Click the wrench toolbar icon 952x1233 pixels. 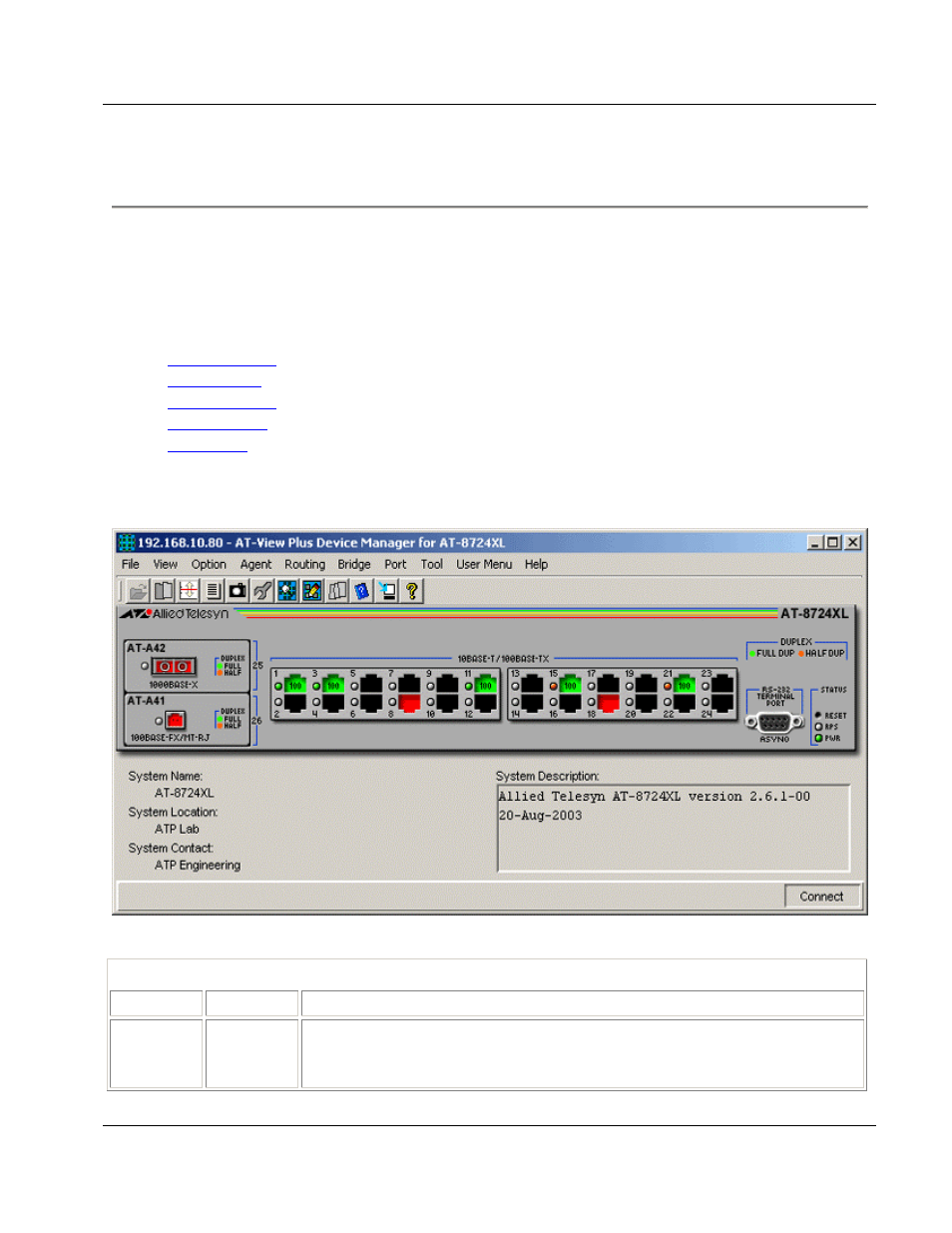coord(262,591)
